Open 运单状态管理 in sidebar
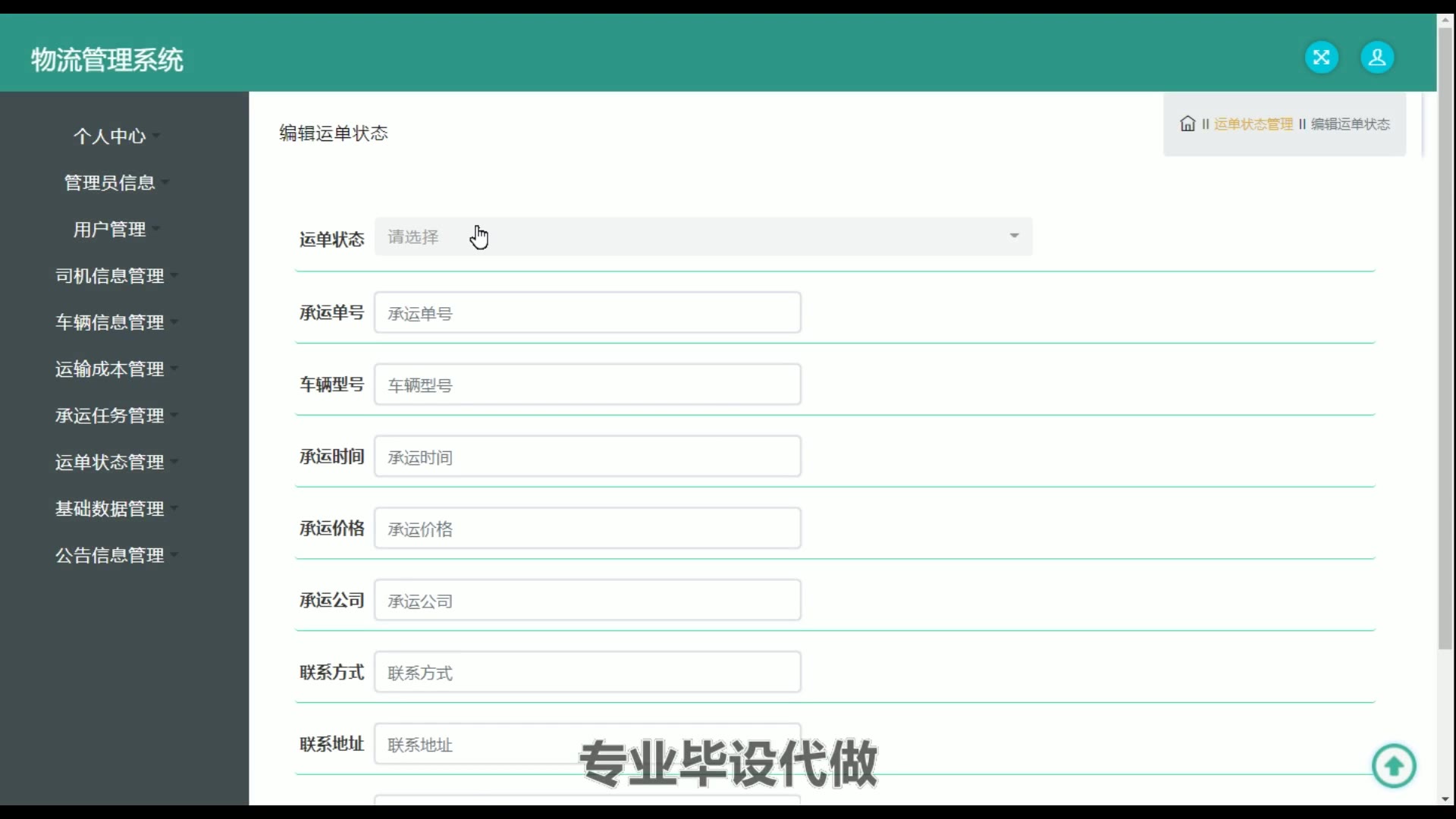This screenshot has height=819, width=1456. (x=110, y=462)
